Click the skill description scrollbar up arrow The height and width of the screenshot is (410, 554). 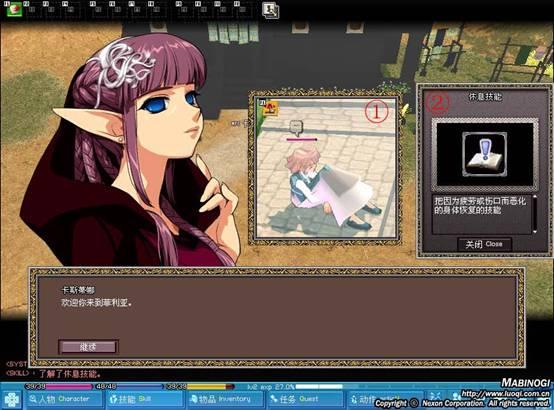coord(535,197)
